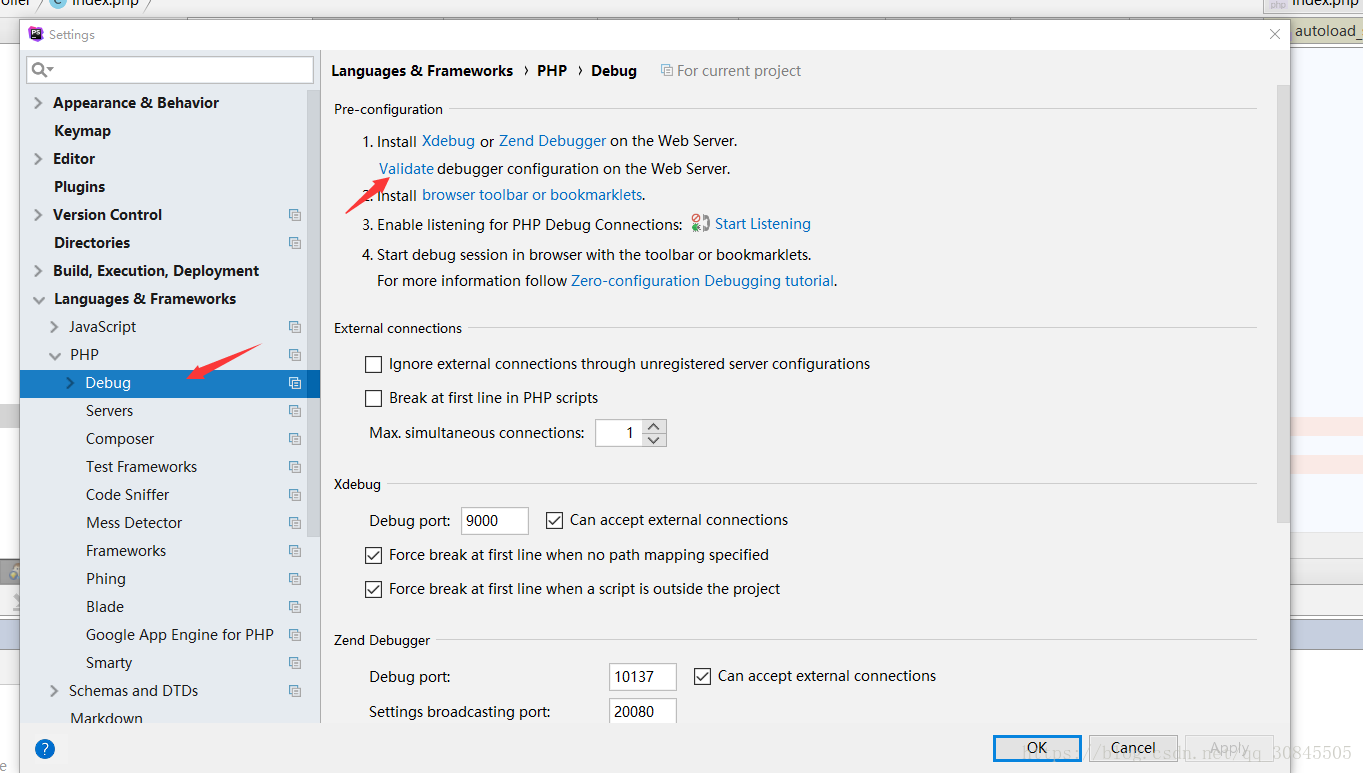
Task: Decrease max simultaneous connections stepper
Action: click(x=654, y=440)
